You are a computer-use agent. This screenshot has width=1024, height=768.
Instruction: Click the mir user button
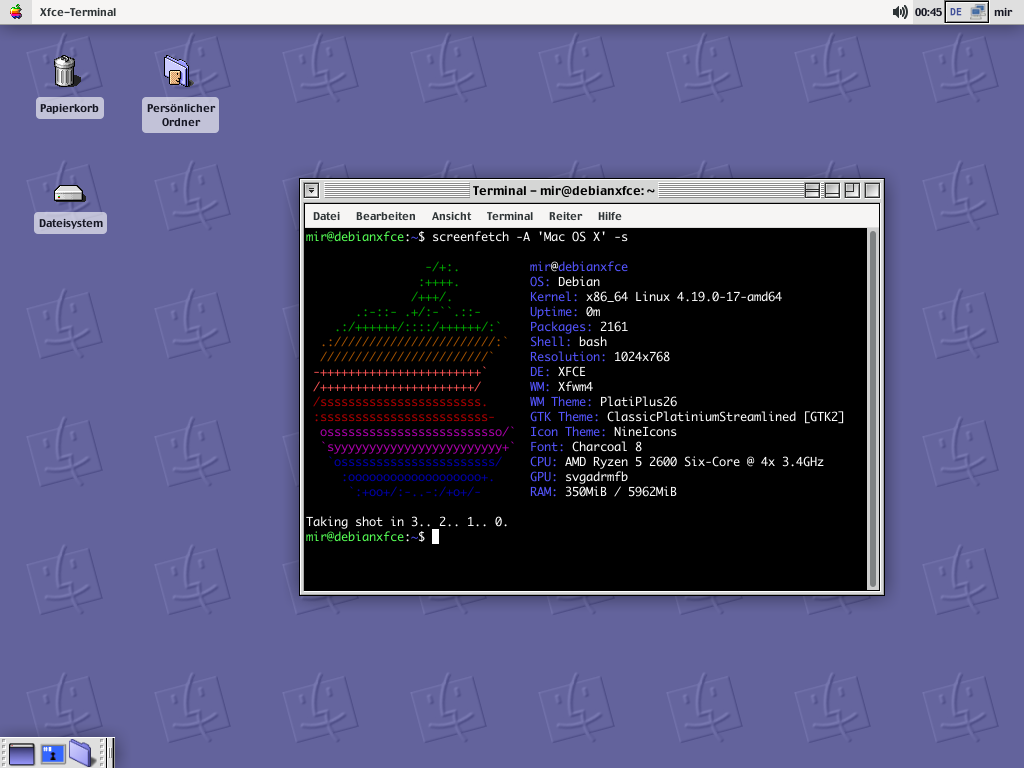point(1003,12)
